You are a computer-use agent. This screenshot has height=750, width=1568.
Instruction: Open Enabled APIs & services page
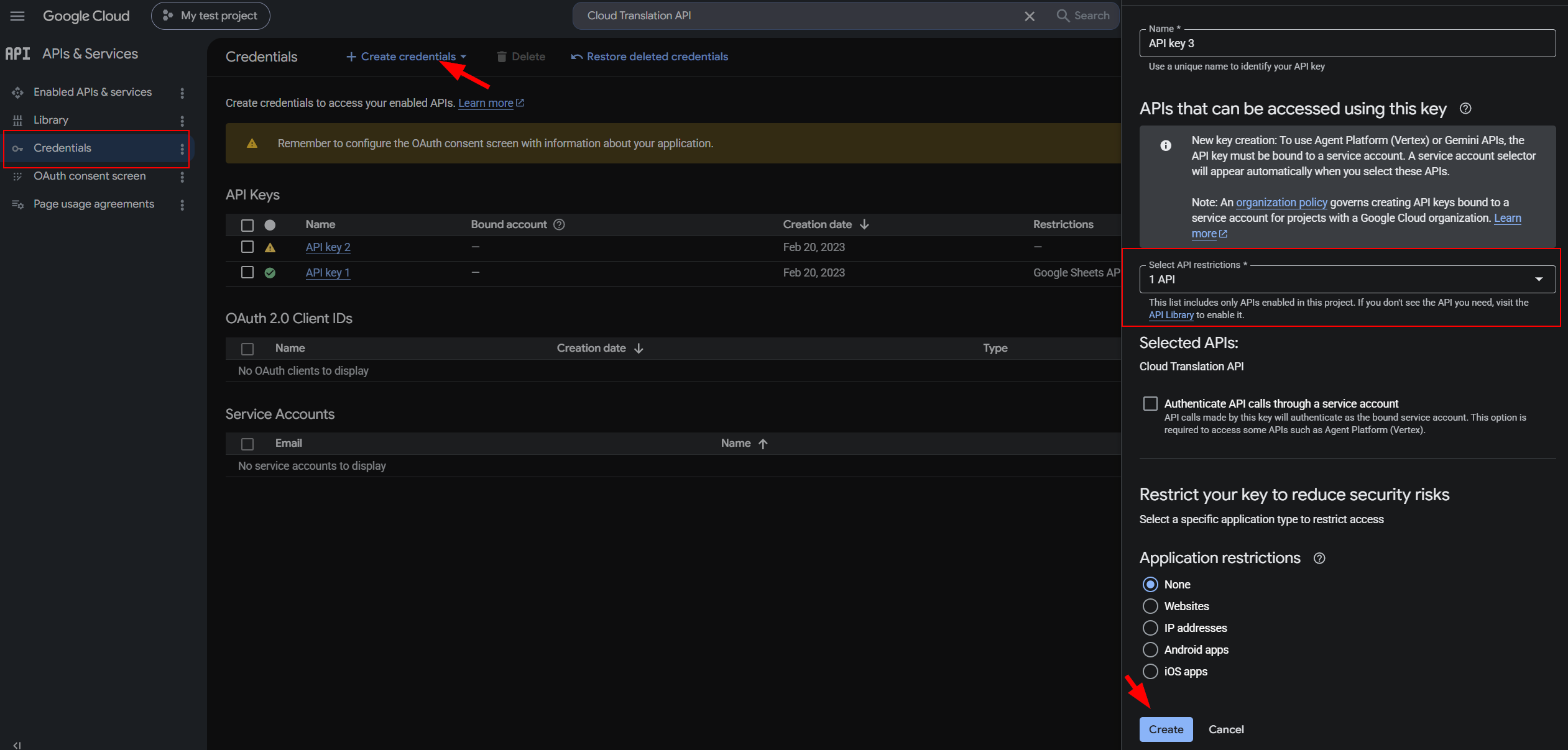pos(93,92)
